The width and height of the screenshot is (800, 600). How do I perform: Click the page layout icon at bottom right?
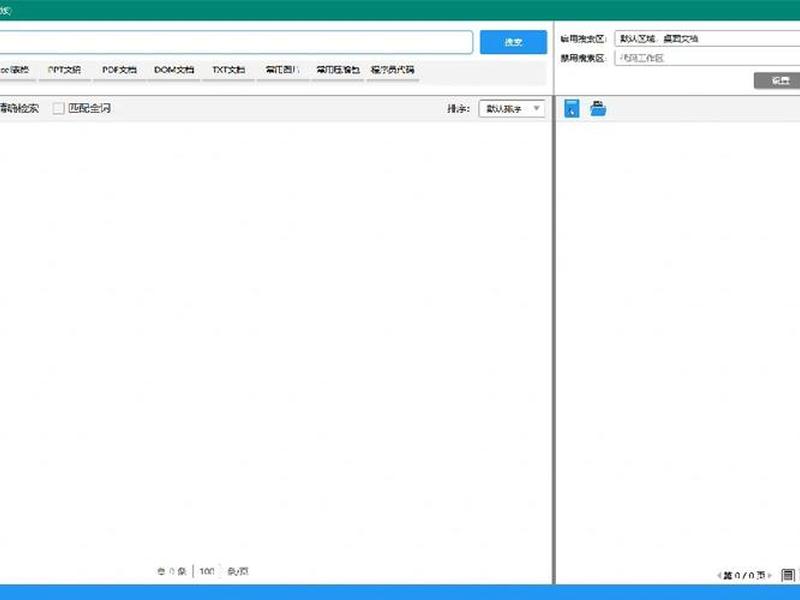[788, 576]
